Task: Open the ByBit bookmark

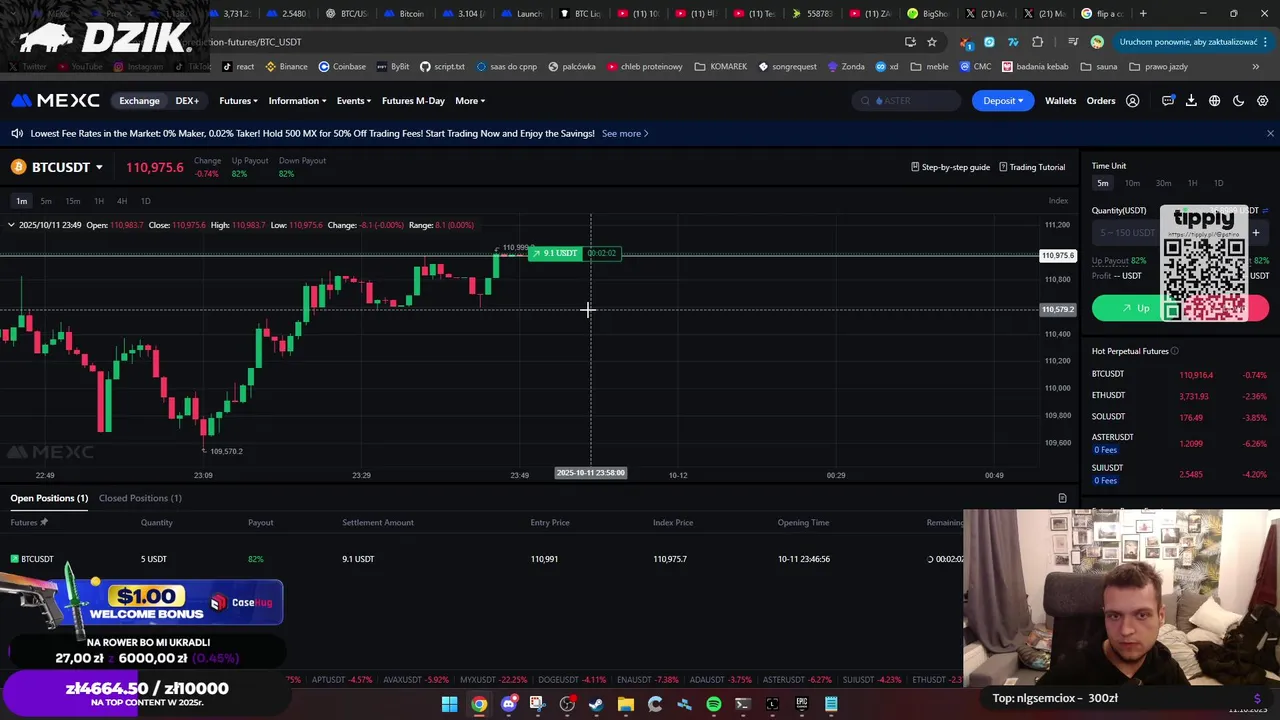Action: (393, 67)
